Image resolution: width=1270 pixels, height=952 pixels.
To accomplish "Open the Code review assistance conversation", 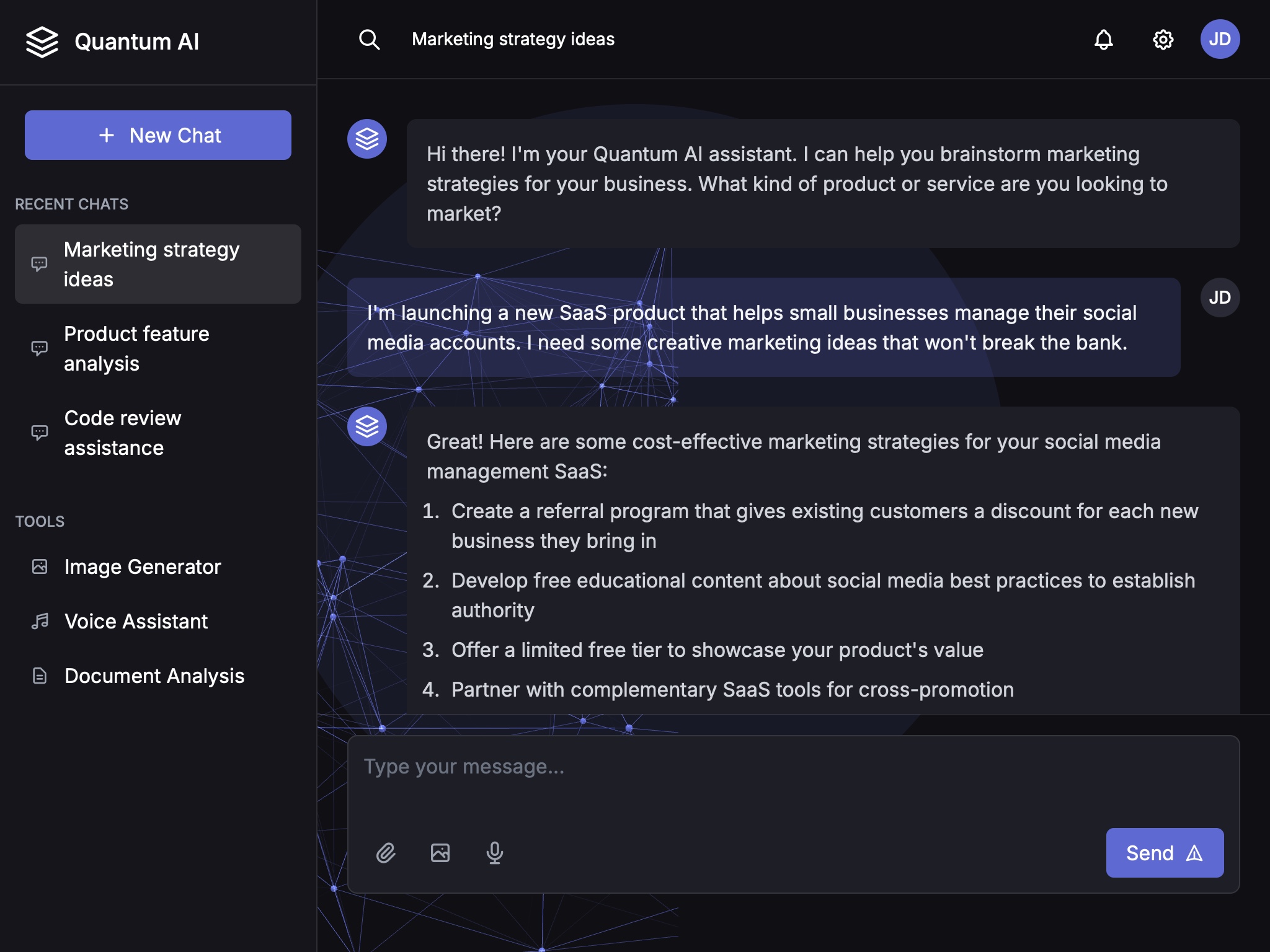I will tap(122, 432).
